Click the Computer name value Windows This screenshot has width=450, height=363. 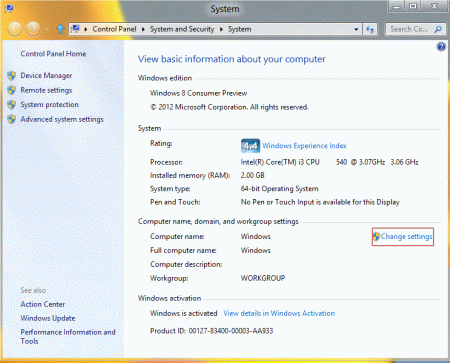(x=256, y=236)
